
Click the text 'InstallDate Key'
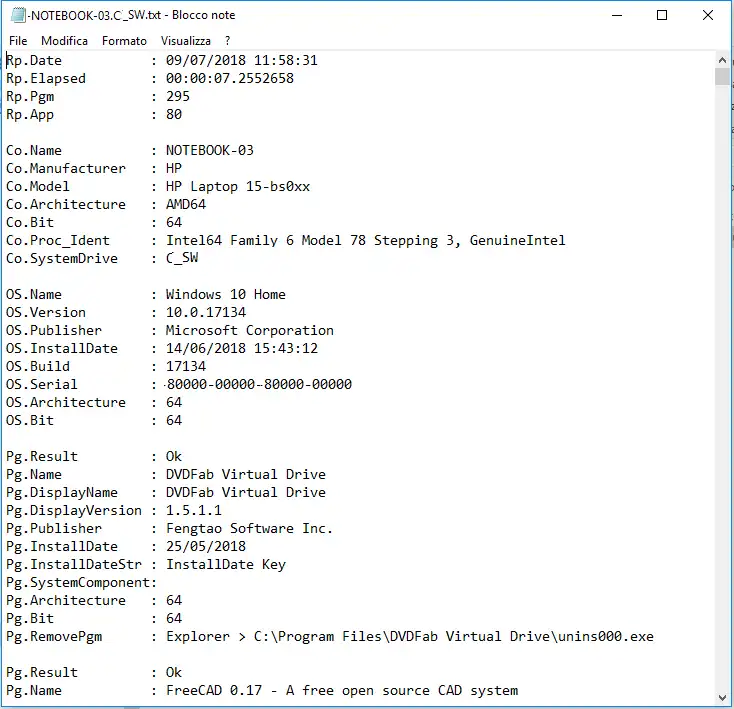point(226,564)
